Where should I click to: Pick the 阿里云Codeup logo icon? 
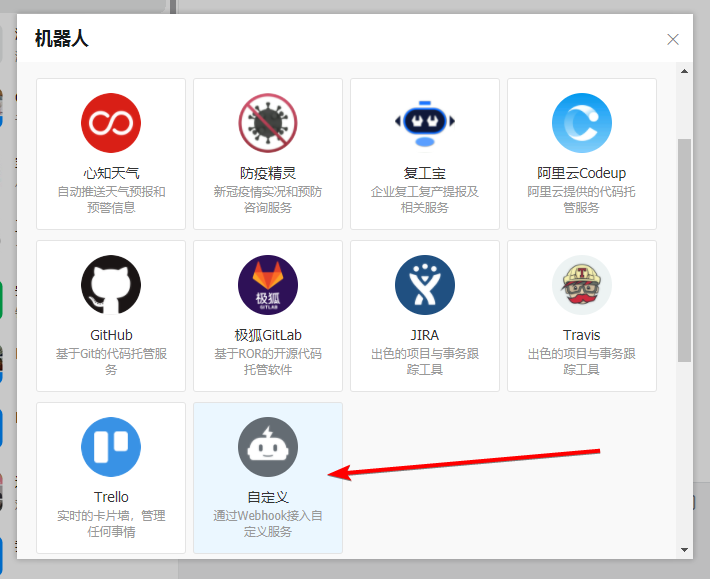click(582, 123)
